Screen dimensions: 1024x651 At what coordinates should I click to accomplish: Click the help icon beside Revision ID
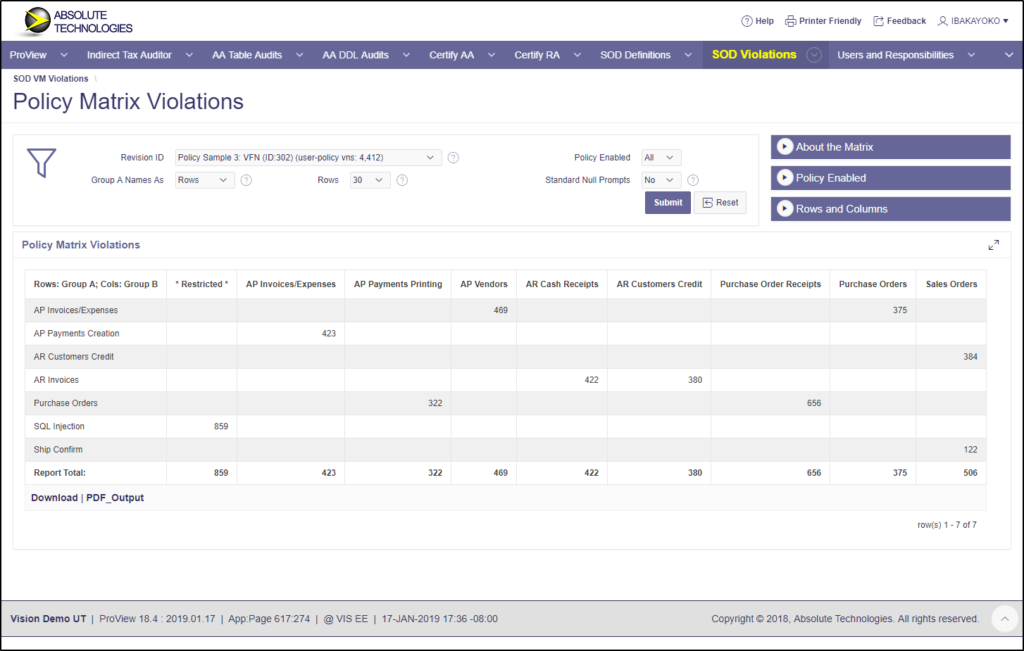point(451,157)
